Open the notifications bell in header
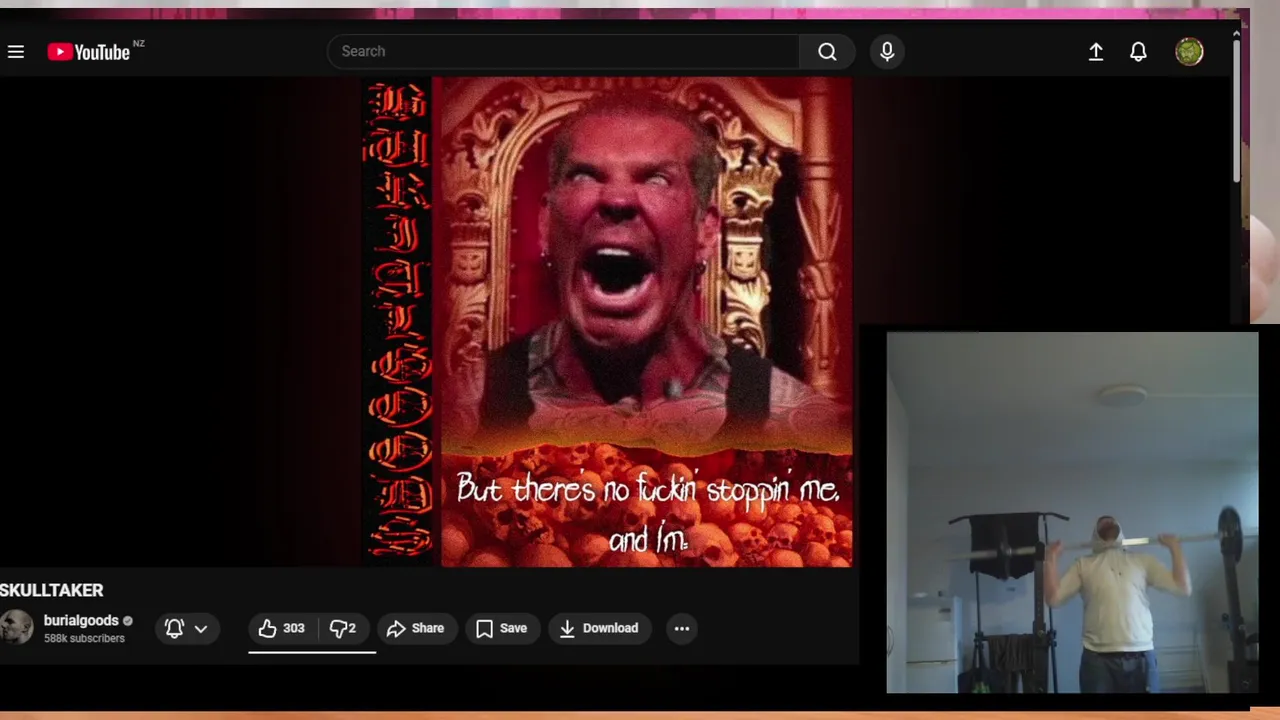The width and height of the screenshot is (1280, 720). pos(1138,52)
